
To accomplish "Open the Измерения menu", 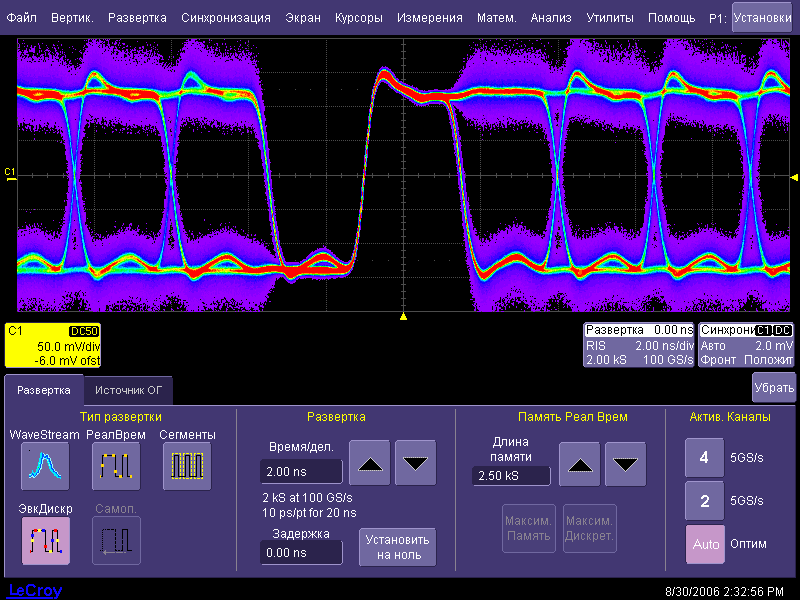I will coord(429,18).
